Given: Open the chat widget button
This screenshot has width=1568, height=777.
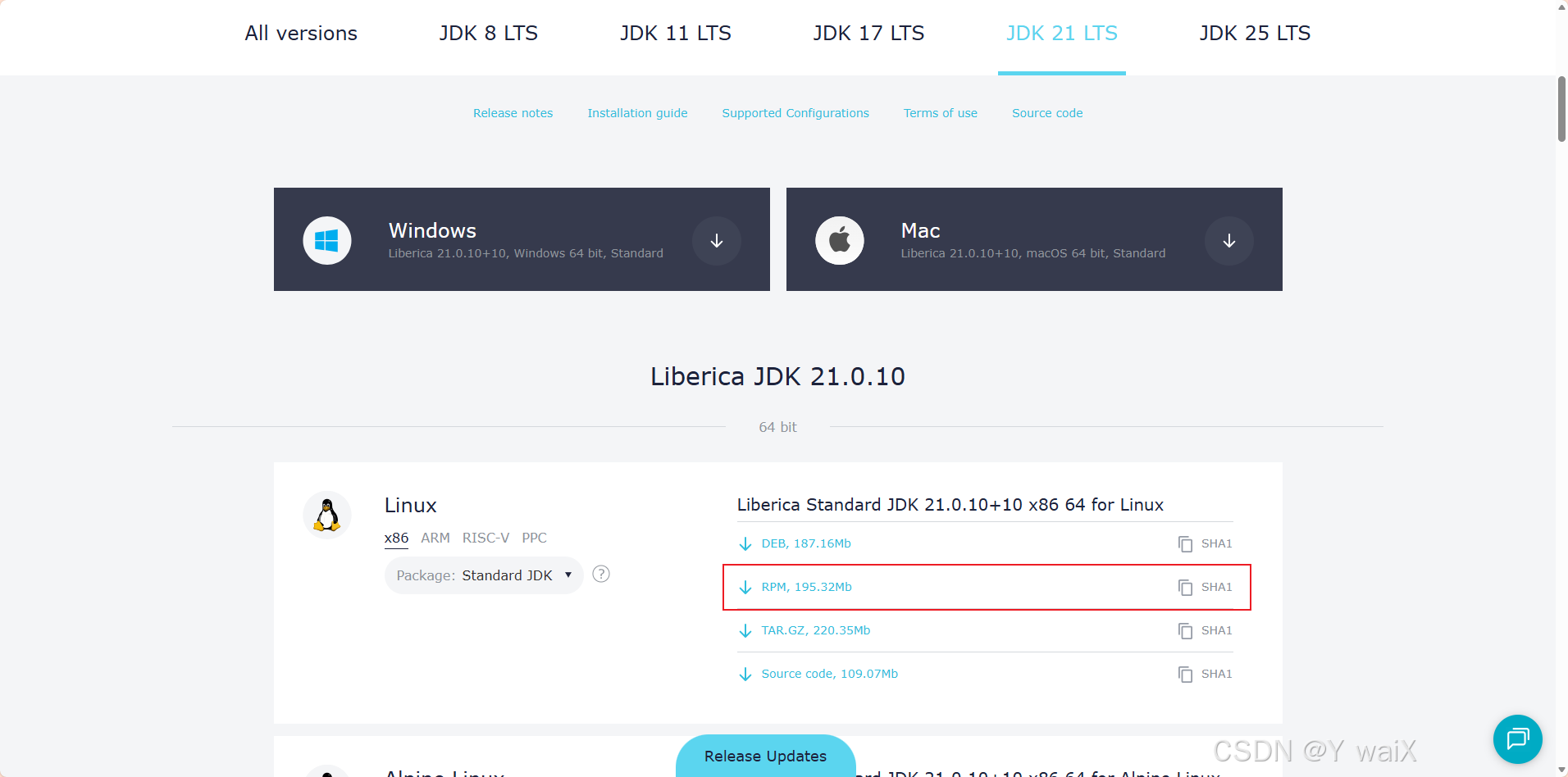Looking at the screenshot, I should (x=1518, y=739).
